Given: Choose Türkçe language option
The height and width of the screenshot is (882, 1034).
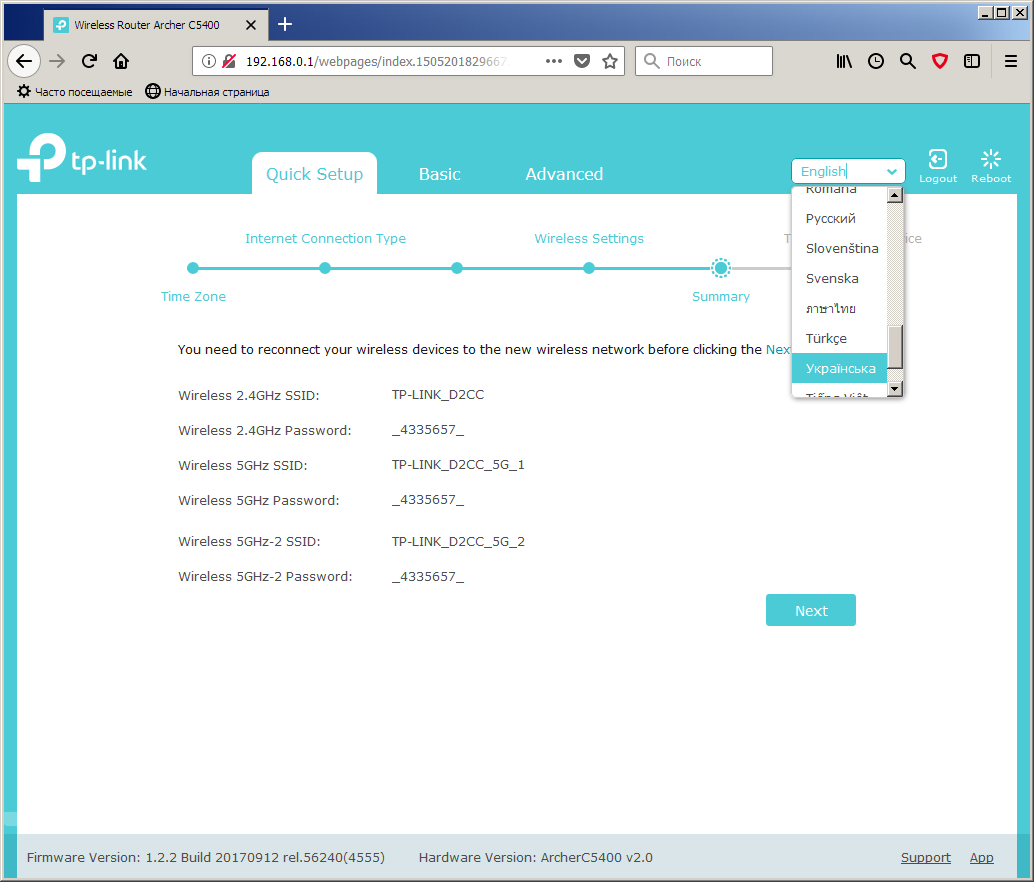Looking at the screenshot, I should (839, 338).
